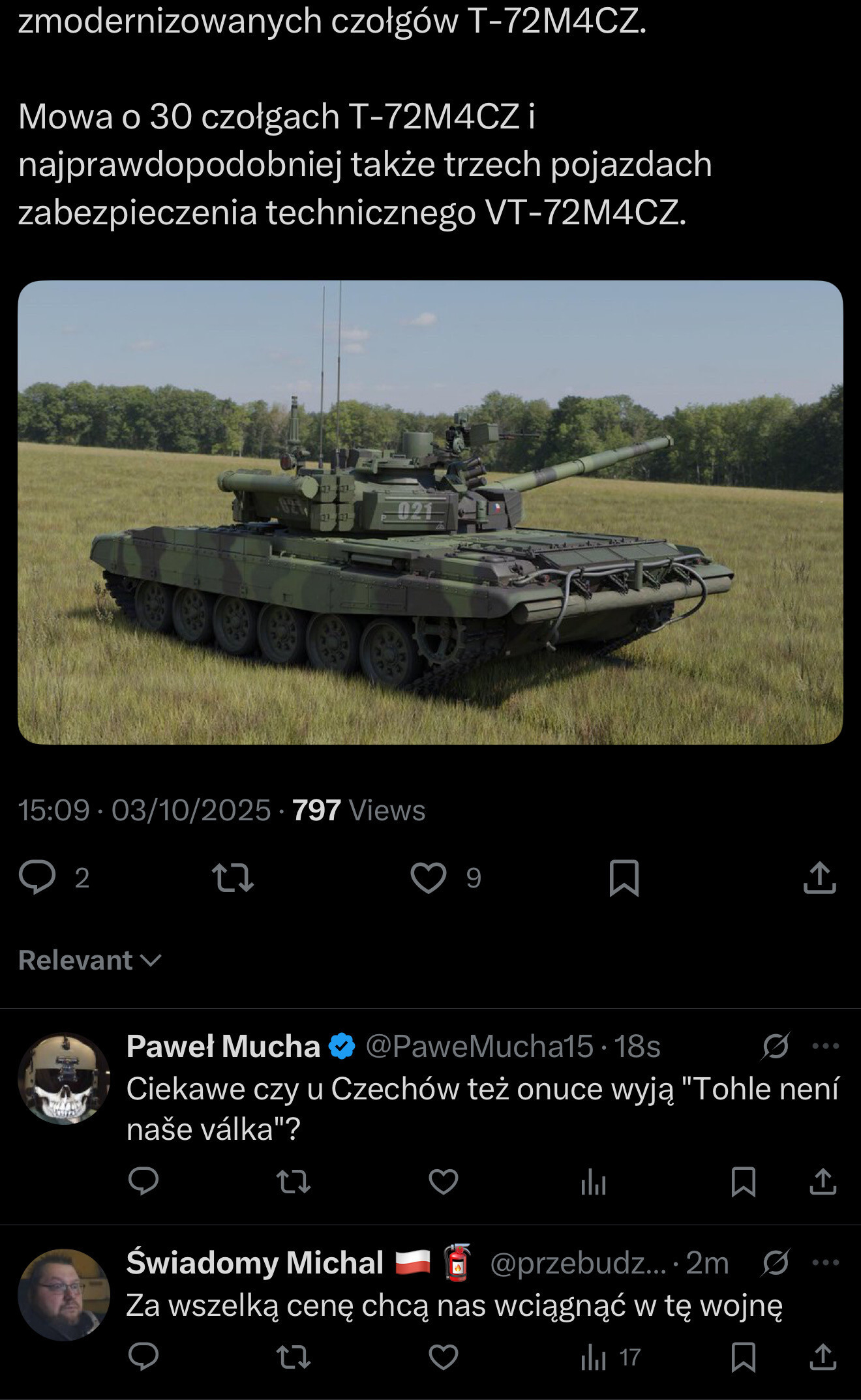Screen dimensions: 861x1400
Task: Bookmark the main tank post
Action: click(x=624, y=878)
